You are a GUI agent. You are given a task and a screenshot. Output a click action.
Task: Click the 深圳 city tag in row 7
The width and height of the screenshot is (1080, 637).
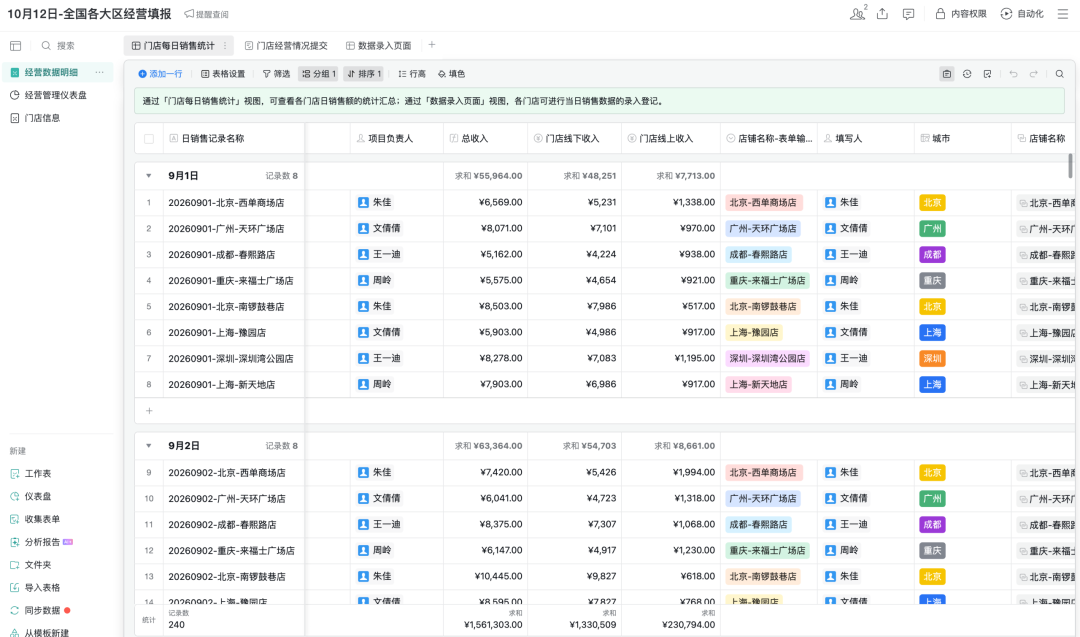932,359
